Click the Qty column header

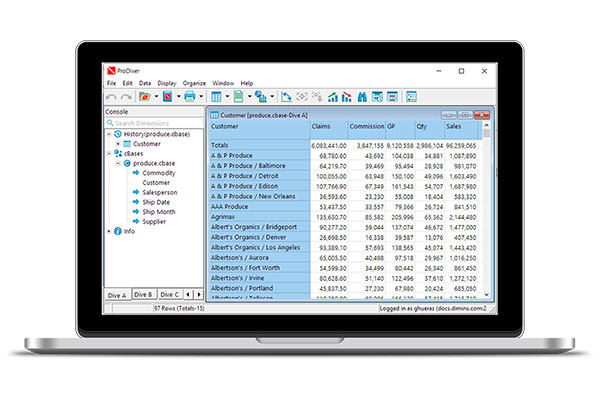coord(429,130)
